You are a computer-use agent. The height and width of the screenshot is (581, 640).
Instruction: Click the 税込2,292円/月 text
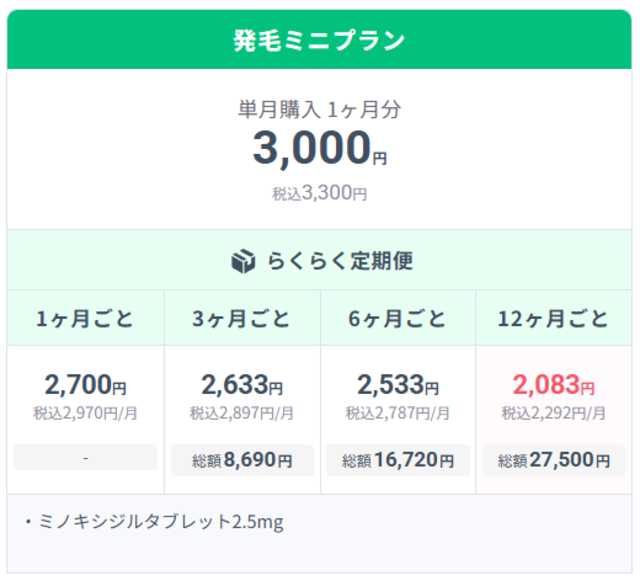554,412
